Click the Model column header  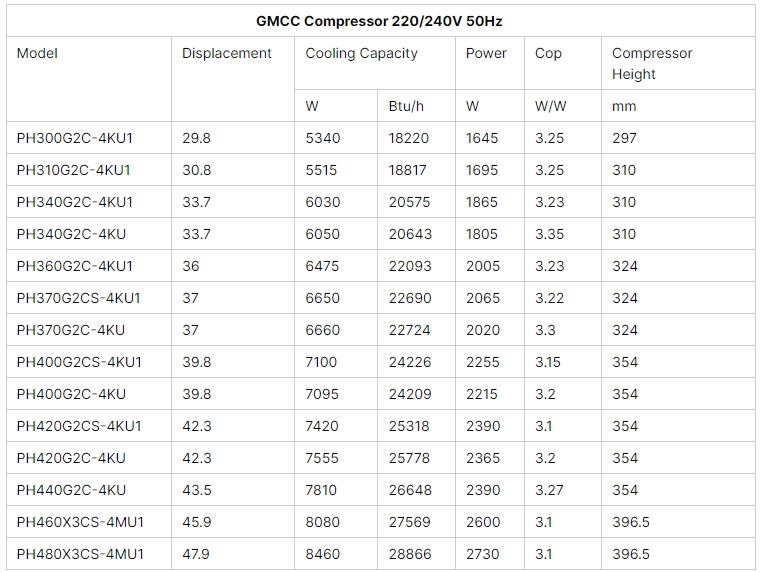click(x=37, y=53)
